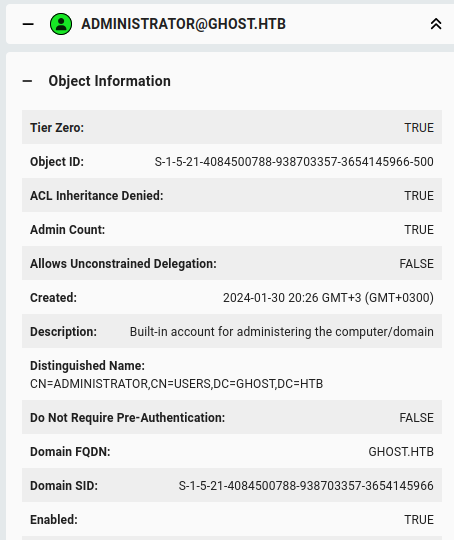This screenshot has height=540, width=454.
Task: Click the ACL Inheritance Denied row
Action: (x=232, y=196)
